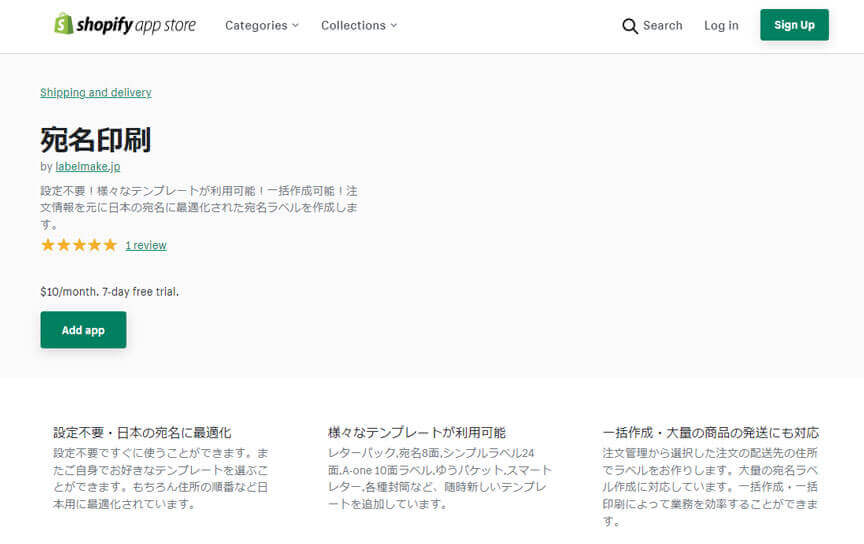The image size is (864, 544).
Task: Click the Search text in header
Action: (662, 25)
